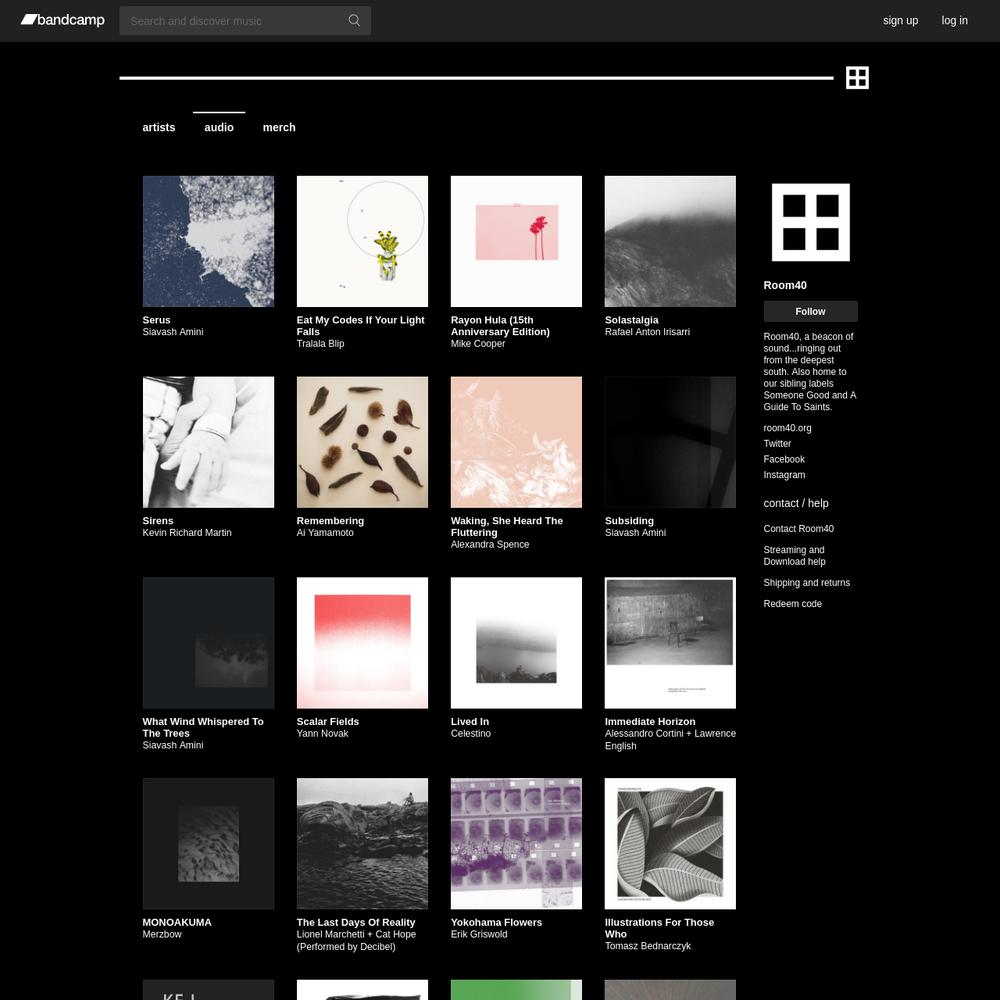
Task: Open the sign up link
Action: pos(901,20)
